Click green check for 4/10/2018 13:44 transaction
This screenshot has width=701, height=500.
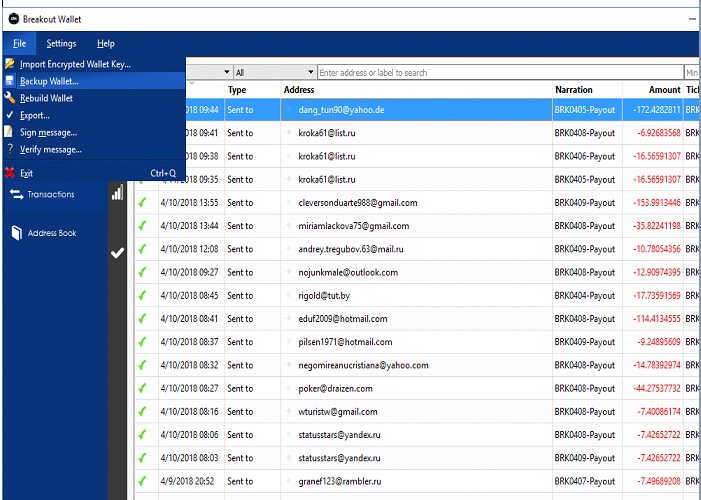pos(142,226)
